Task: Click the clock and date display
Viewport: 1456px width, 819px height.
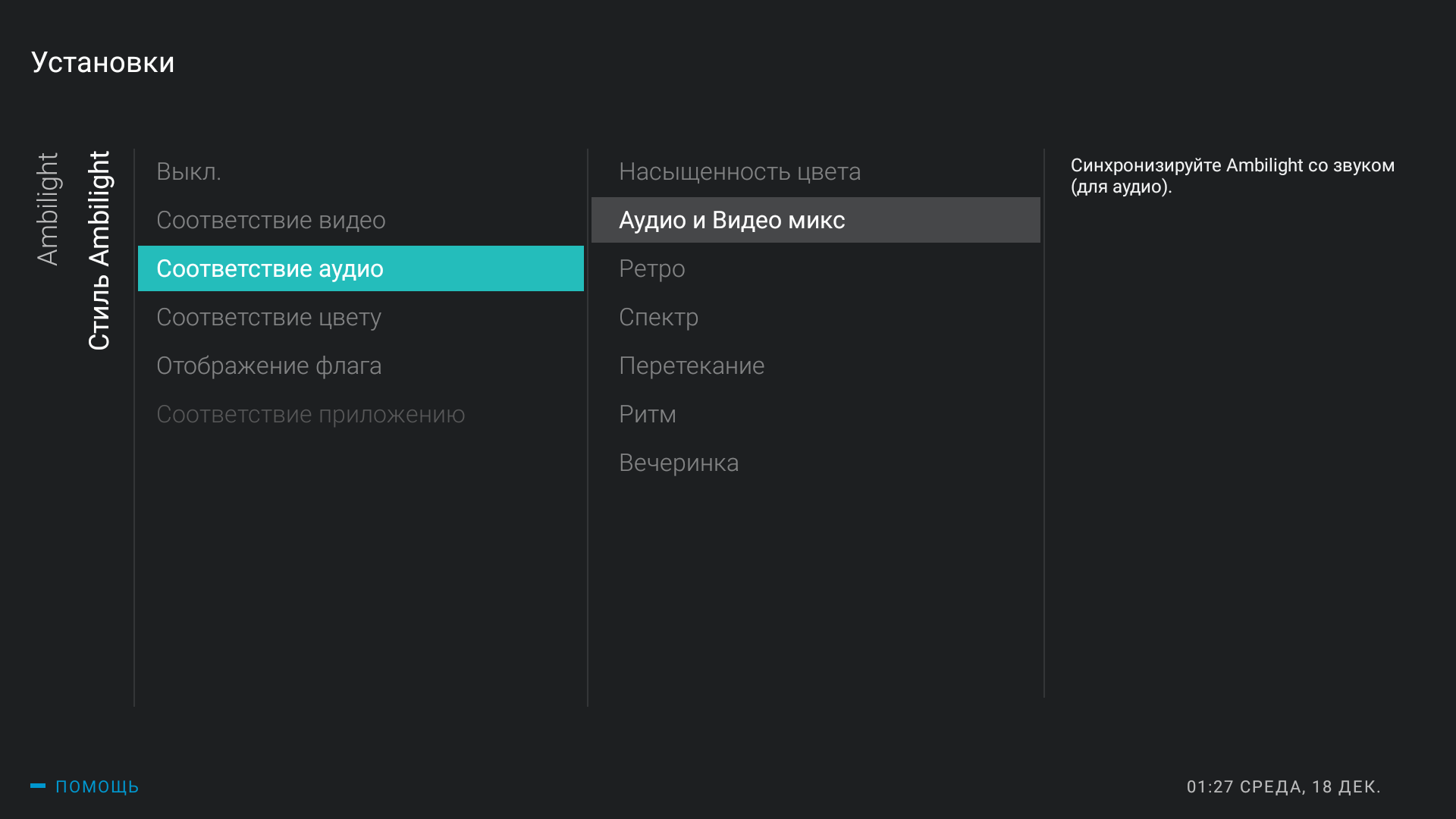Action: pos(1283,786)
